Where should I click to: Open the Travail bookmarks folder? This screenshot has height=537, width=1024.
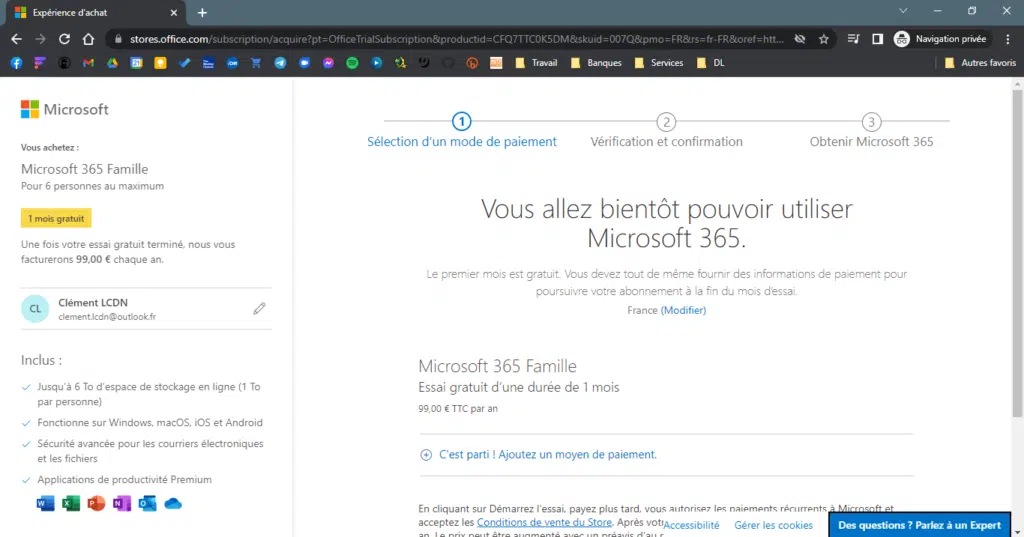pos(536,63)
